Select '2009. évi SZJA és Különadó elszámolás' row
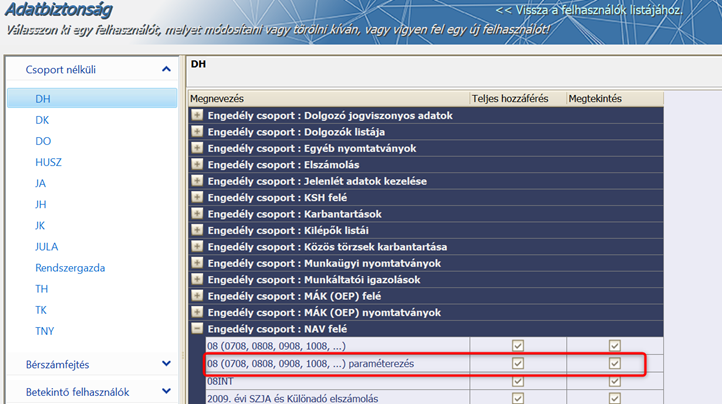Viewport: 722px width, 404px height. (x=292, y=398)
